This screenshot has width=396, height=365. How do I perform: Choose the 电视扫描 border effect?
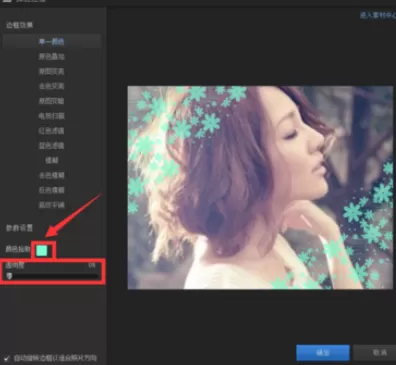[51, 116]
